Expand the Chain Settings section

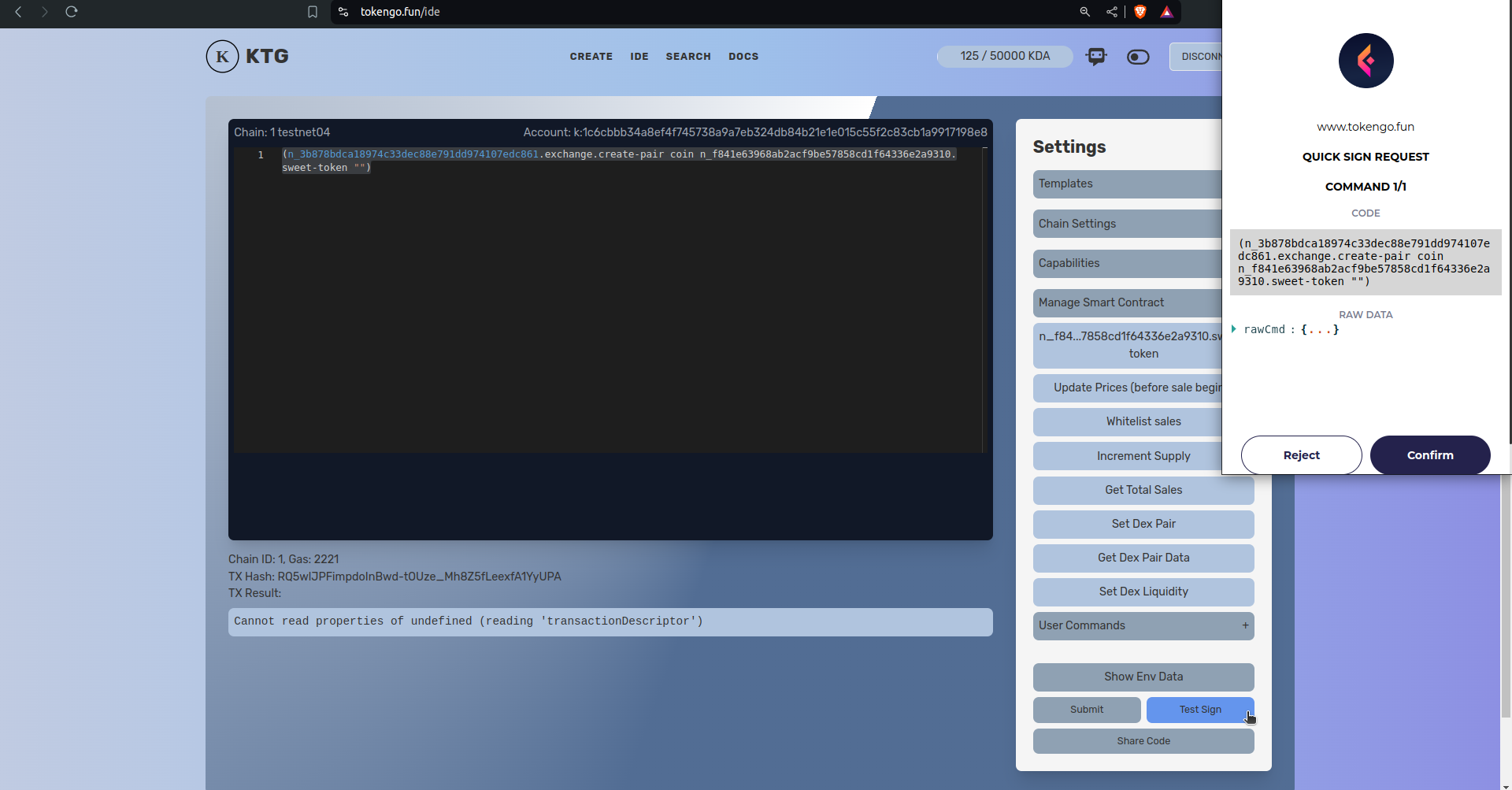1127,224
